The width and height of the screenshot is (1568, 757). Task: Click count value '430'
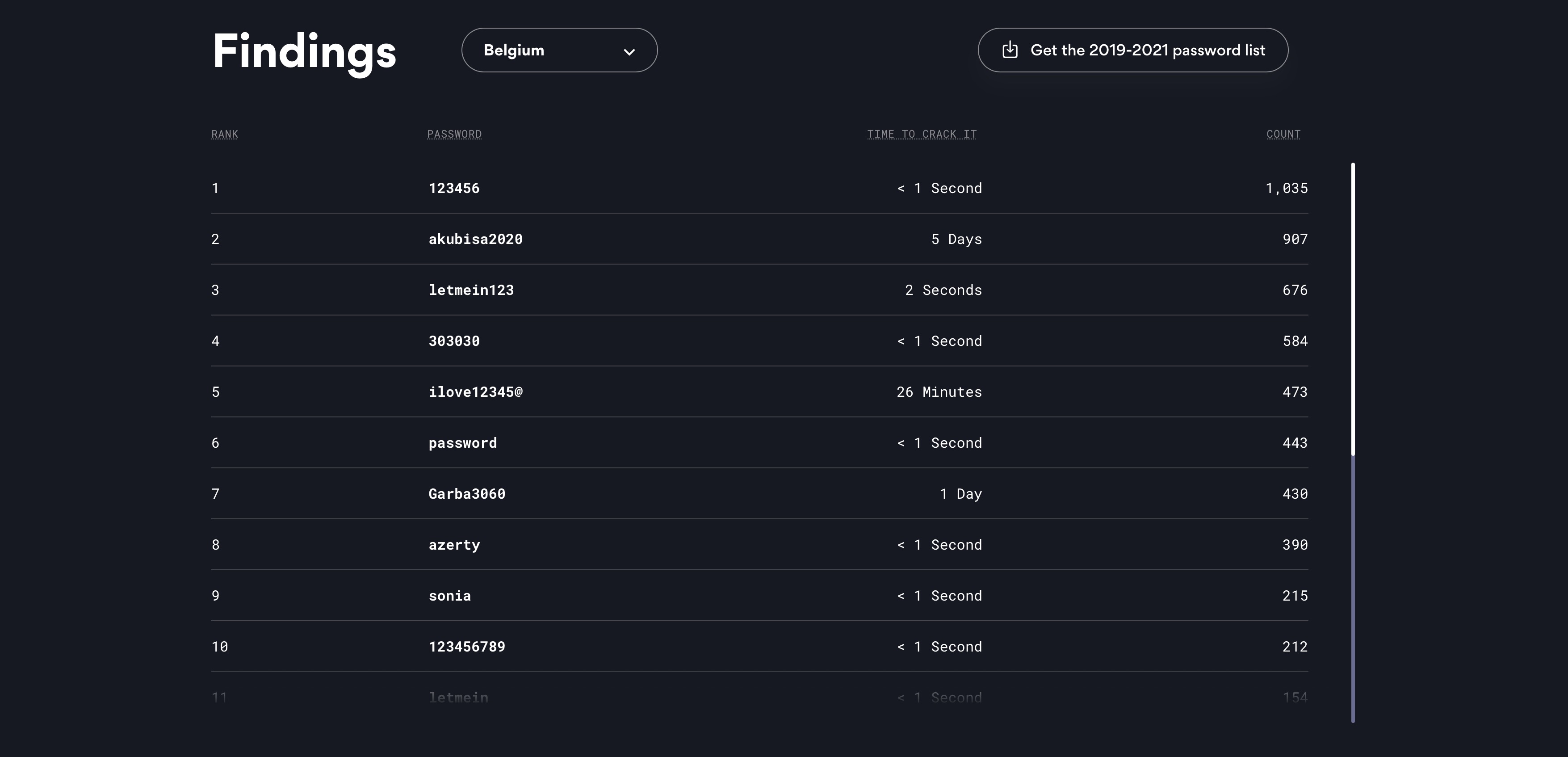1295,494
